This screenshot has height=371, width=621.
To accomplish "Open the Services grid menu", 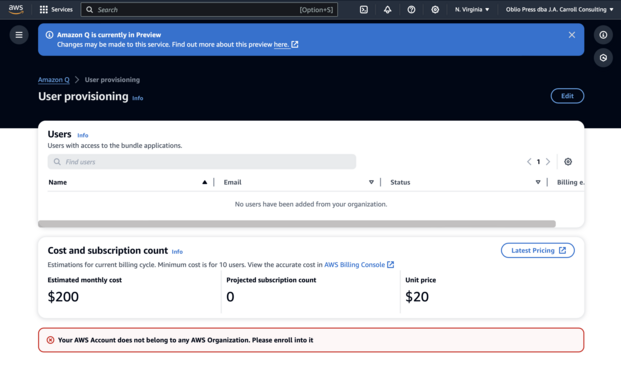I will (44, 10).
